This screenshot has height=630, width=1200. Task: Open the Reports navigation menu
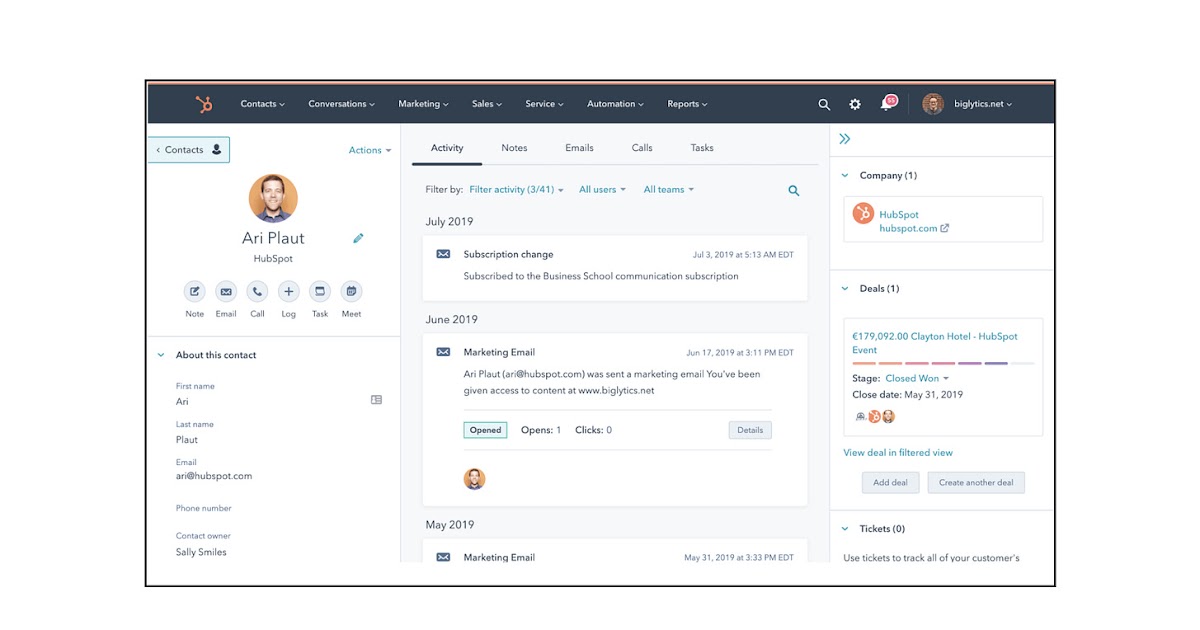(687, 104)
